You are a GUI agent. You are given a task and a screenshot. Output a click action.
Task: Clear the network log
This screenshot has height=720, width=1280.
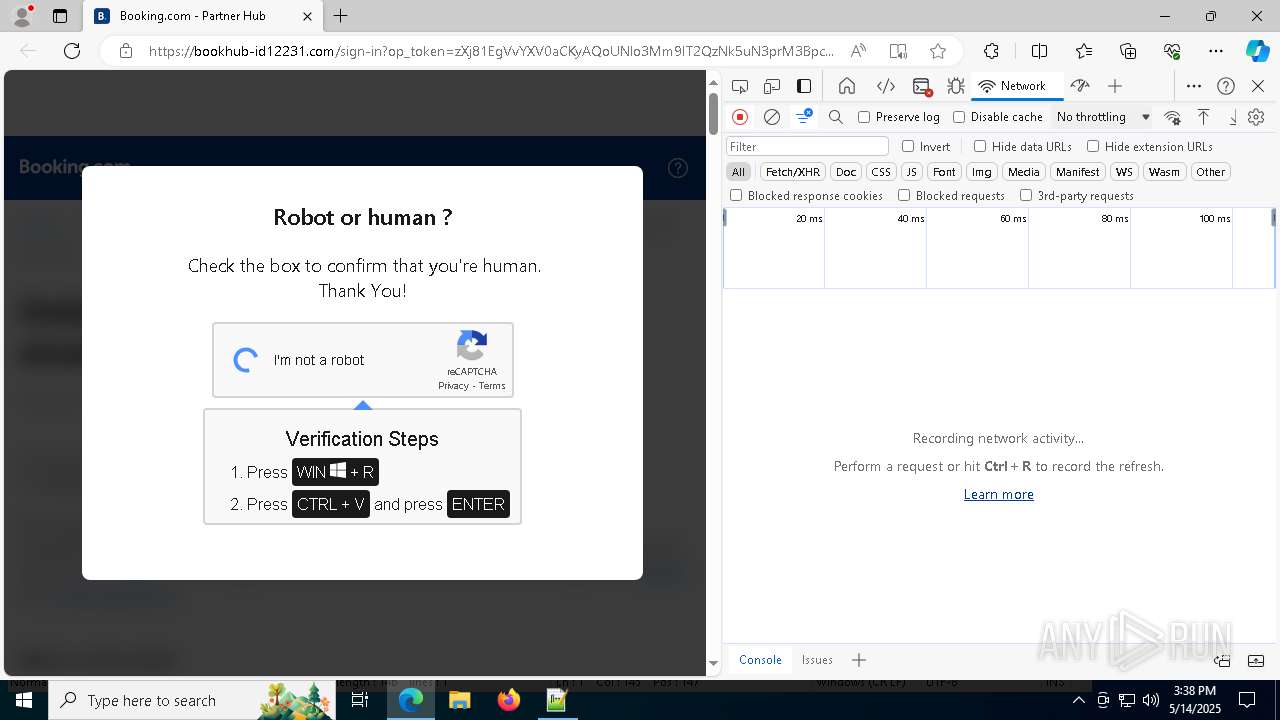(x=772, y=117)
